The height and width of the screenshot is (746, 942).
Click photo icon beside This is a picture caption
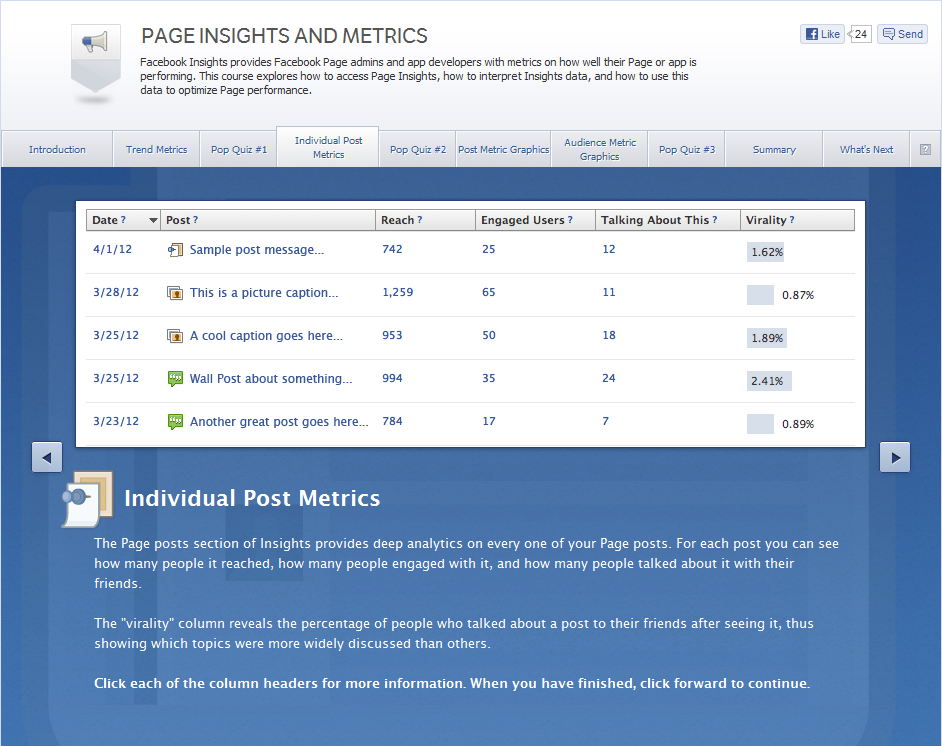point(175,293)
